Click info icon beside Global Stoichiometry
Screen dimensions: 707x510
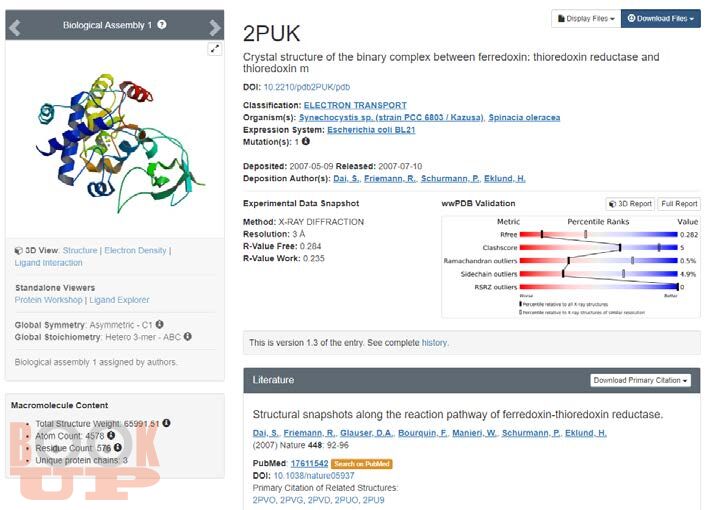click(188, 336)
